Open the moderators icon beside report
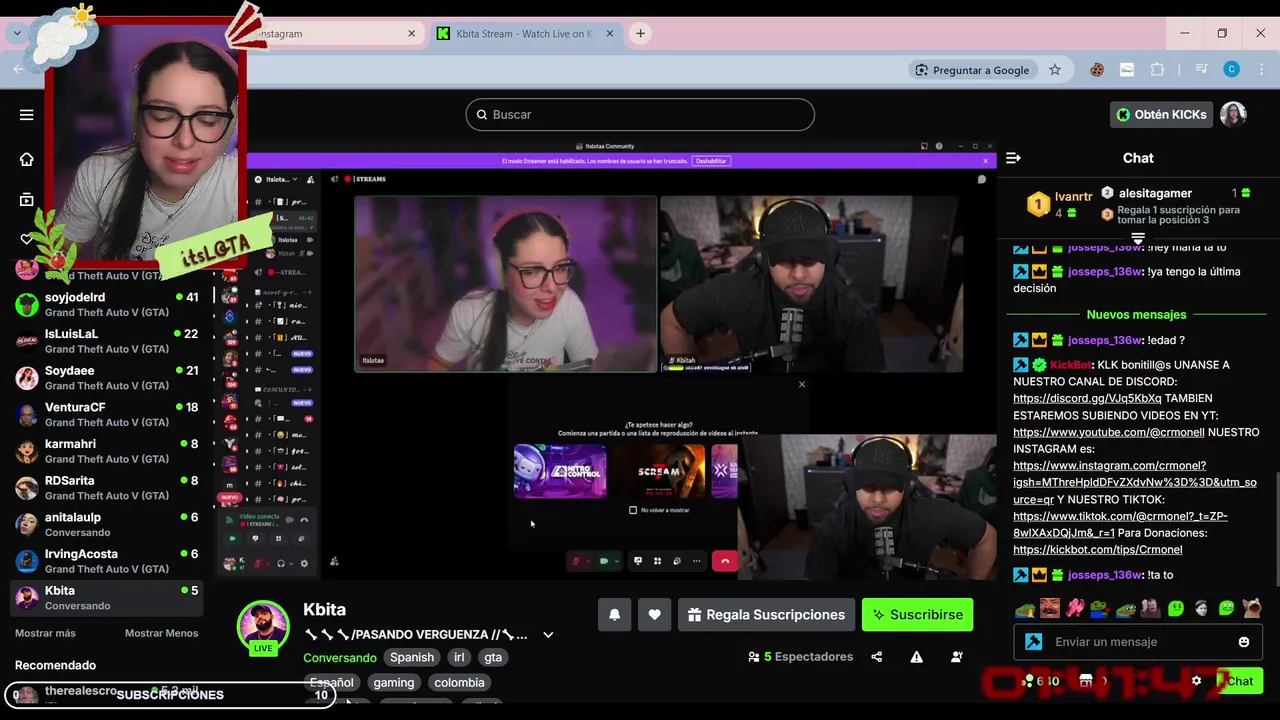The image size is (1280, 720). (957, 657)
